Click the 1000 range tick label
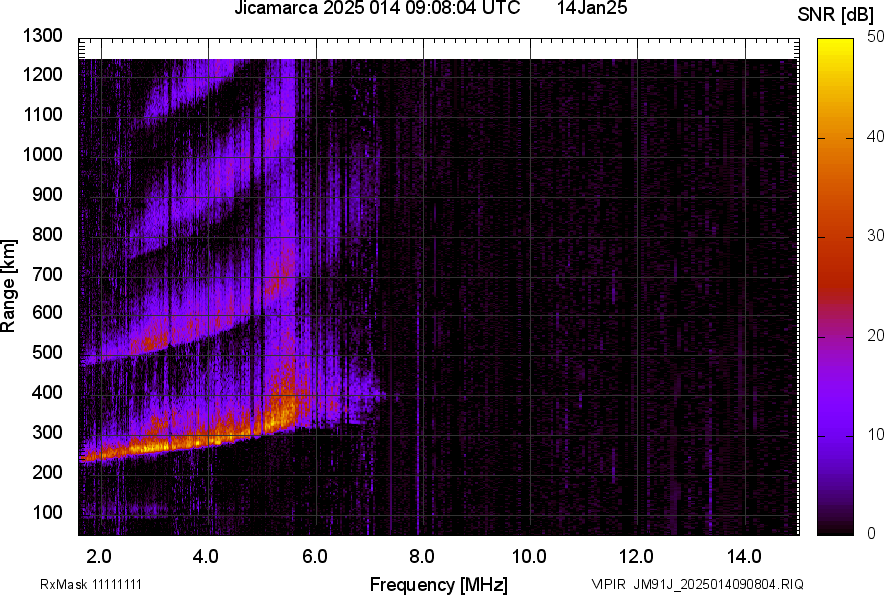Image resolution: width=884 pixels, height=595 pixels. point(42,154)
